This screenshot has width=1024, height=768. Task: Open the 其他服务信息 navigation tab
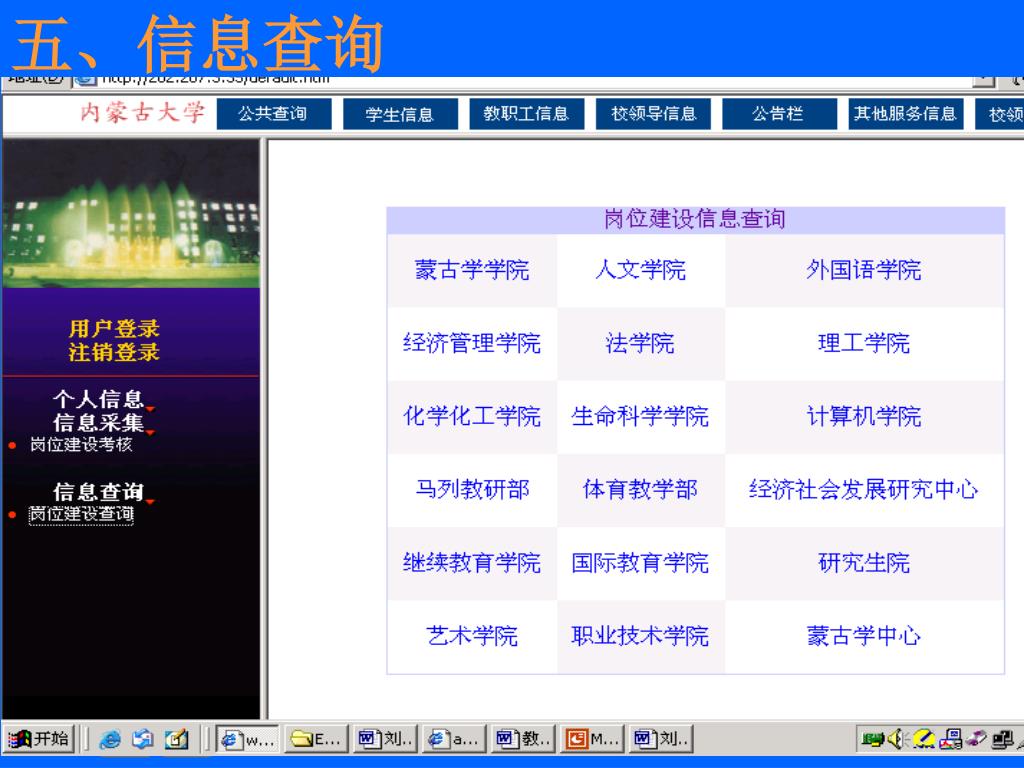coord(906,114)
